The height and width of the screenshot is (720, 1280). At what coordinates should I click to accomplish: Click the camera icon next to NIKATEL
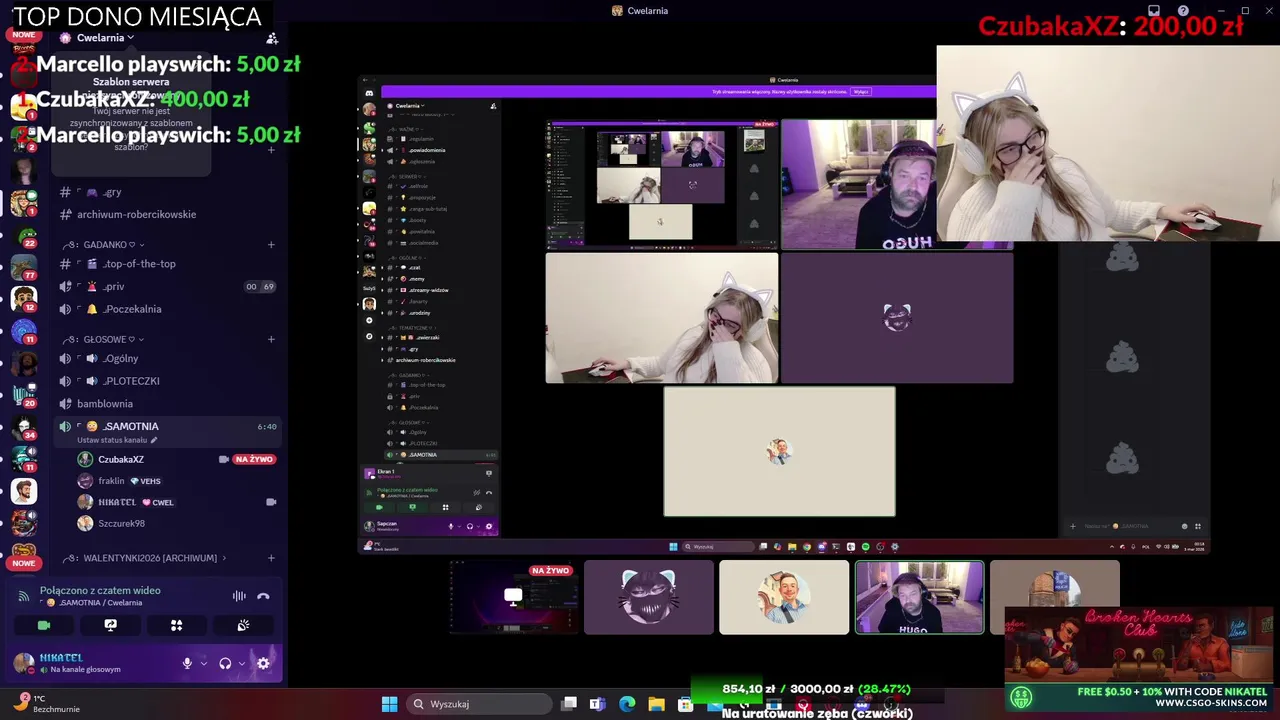(271, 502)
